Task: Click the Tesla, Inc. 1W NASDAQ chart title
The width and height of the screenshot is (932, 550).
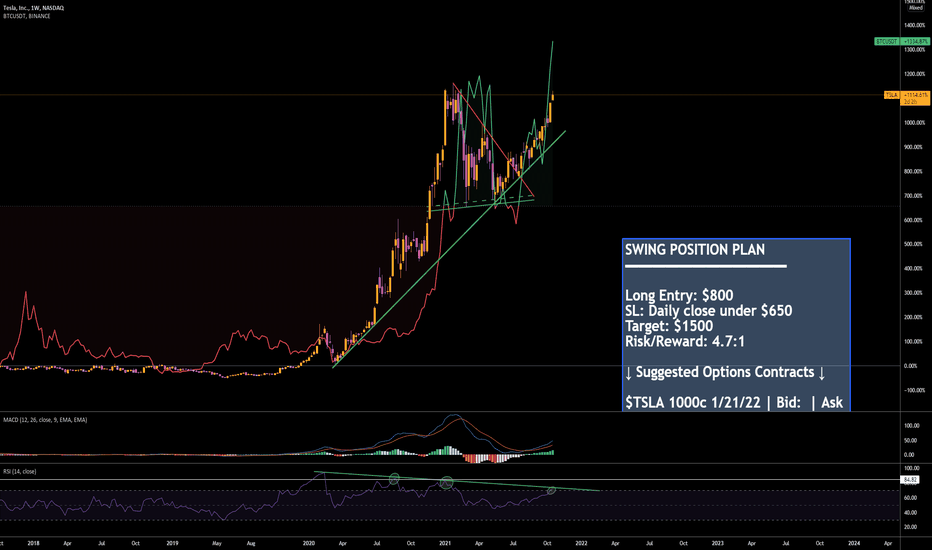Action: point(34,8)
